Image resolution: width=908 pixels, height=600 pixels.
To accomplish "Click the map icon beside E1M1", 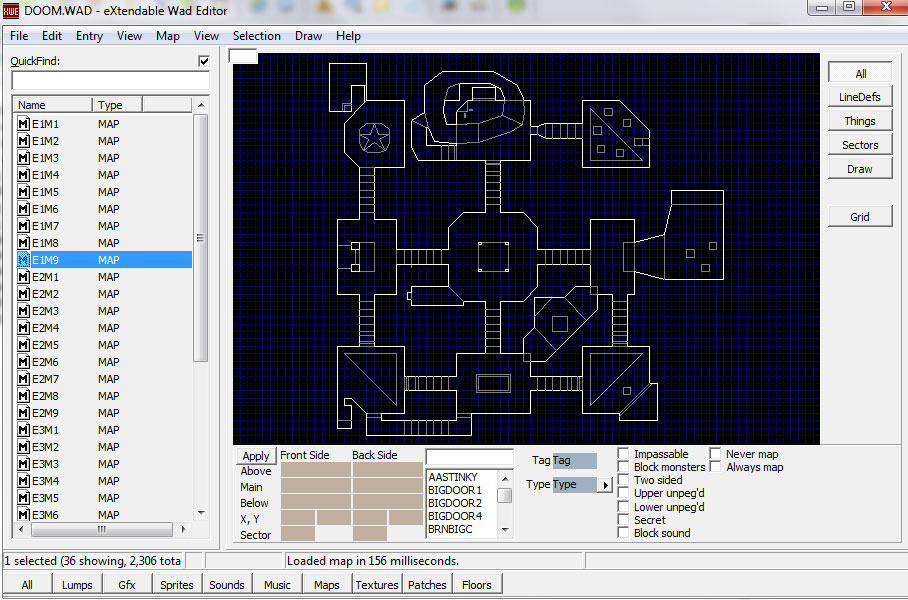I will click(x=24, y=124).
